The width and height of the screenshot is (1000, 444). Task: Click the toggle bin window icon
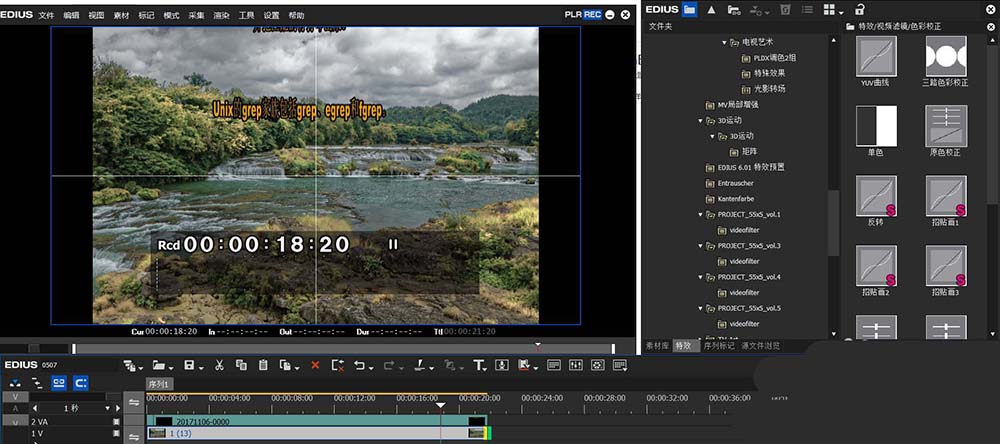(x=554, y=365)
